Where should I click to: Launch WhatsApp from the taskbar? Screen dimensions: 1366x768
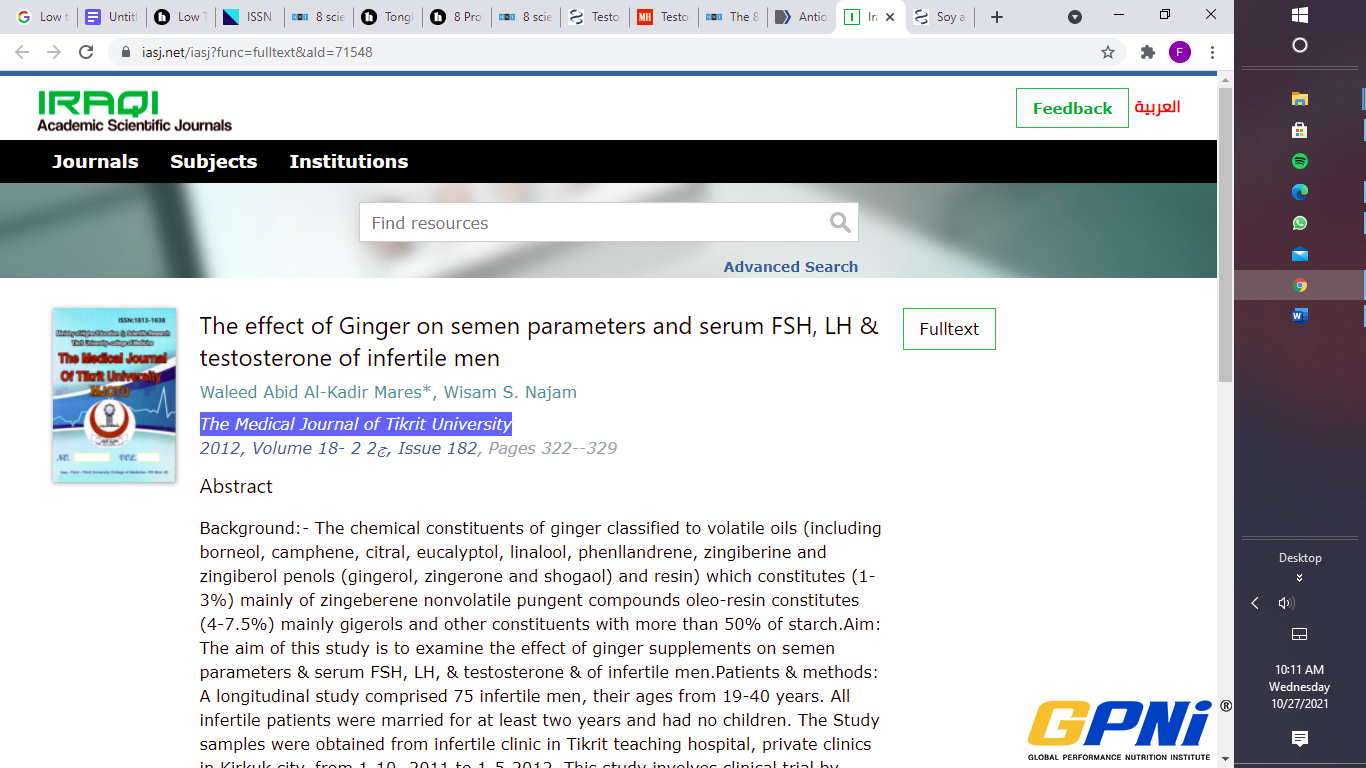1299,223
